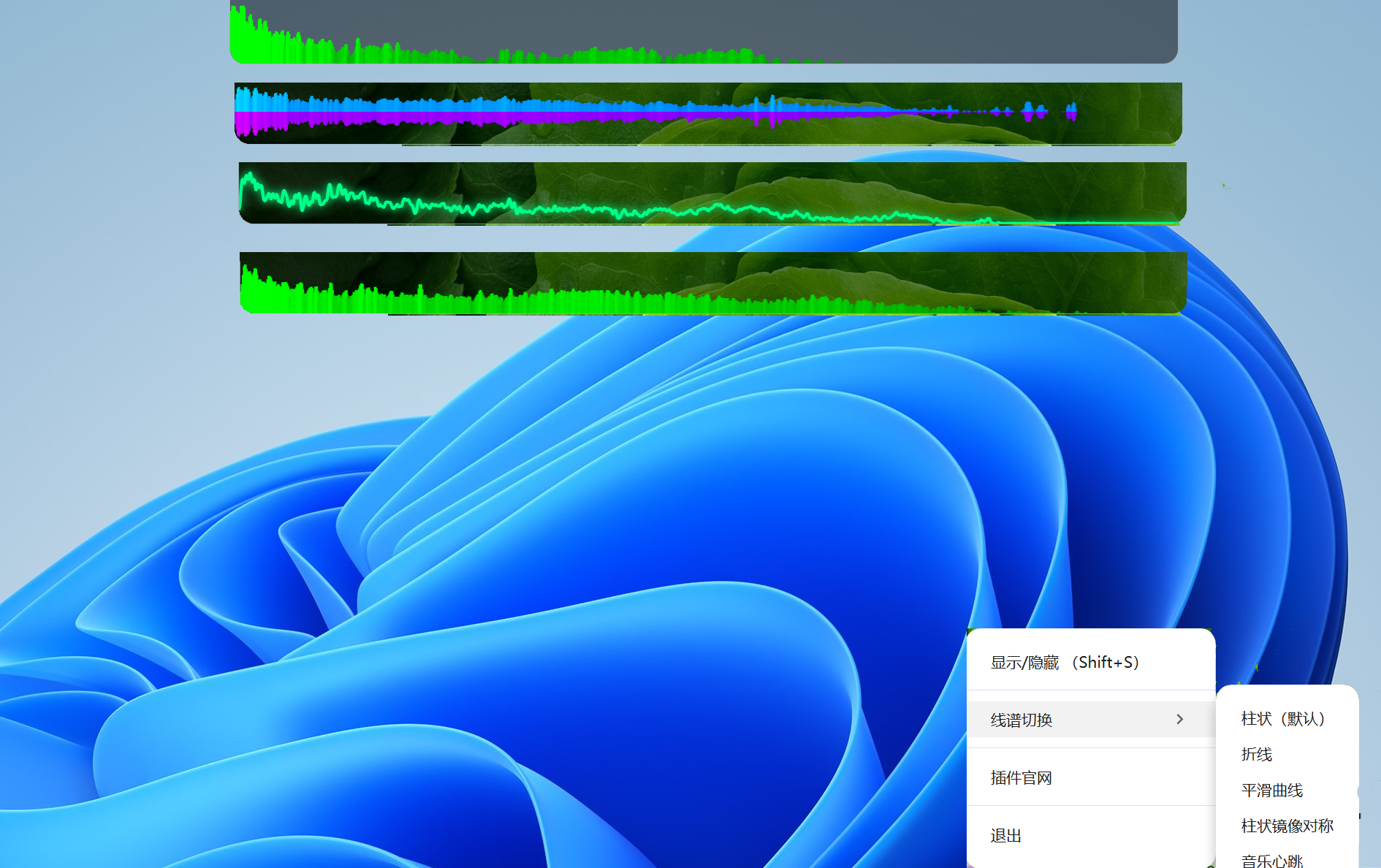The width and height of the screenshot is (1381, 868).
Task: Click the green line-curve spectrum panel
Action: [712, 193]
